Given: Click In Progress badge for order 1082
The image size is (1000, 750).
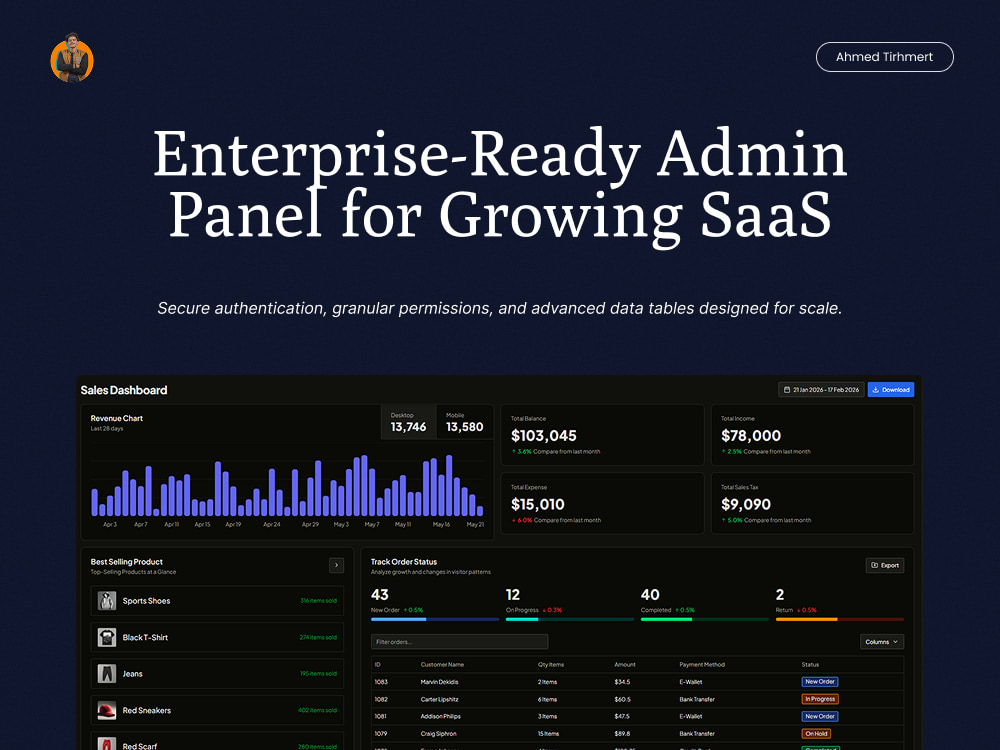Looking at the screenshot, I should (x=820, y=699).
